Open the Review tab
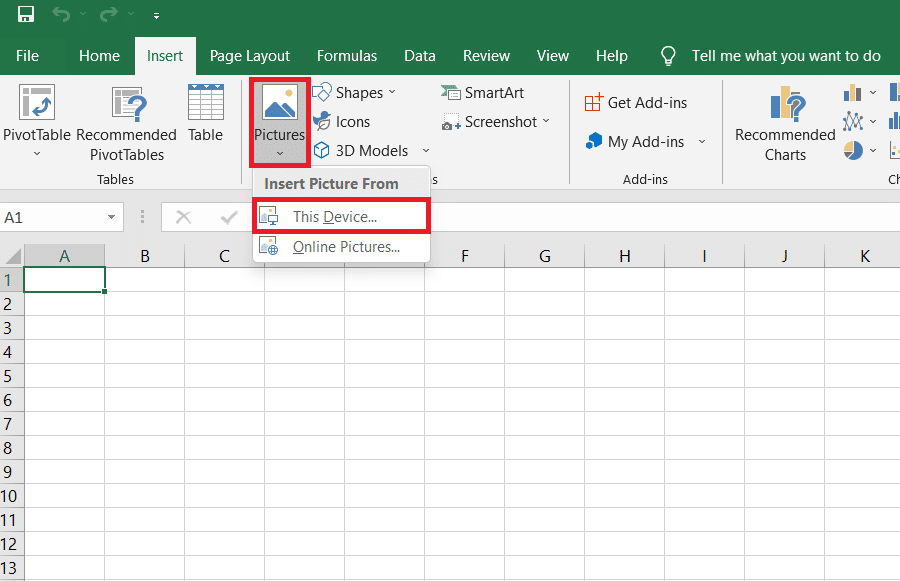 (x=486, y=56)
